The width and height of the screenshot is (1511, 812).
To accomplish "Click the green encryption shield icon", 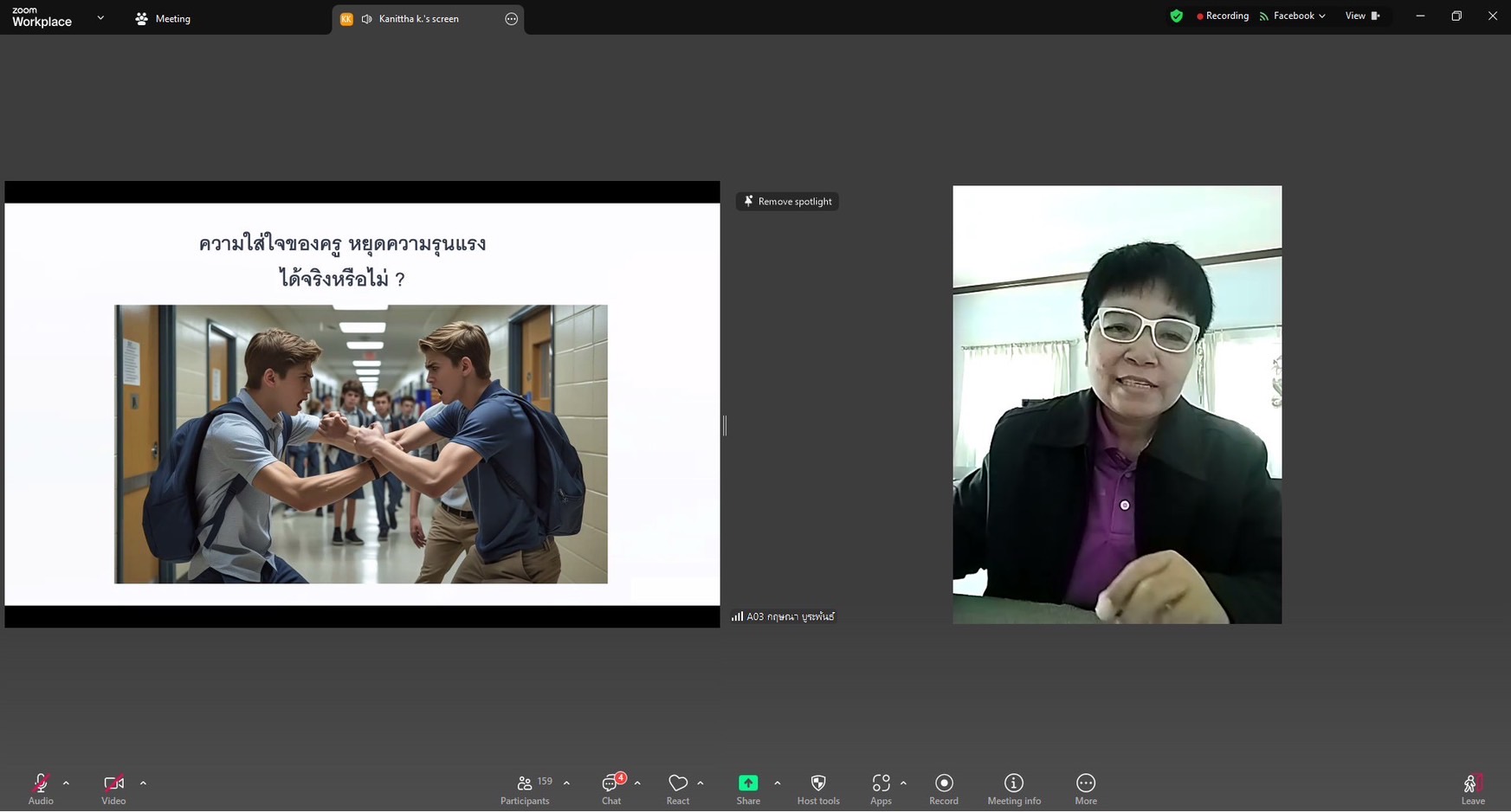I will tap(1176, 16).
